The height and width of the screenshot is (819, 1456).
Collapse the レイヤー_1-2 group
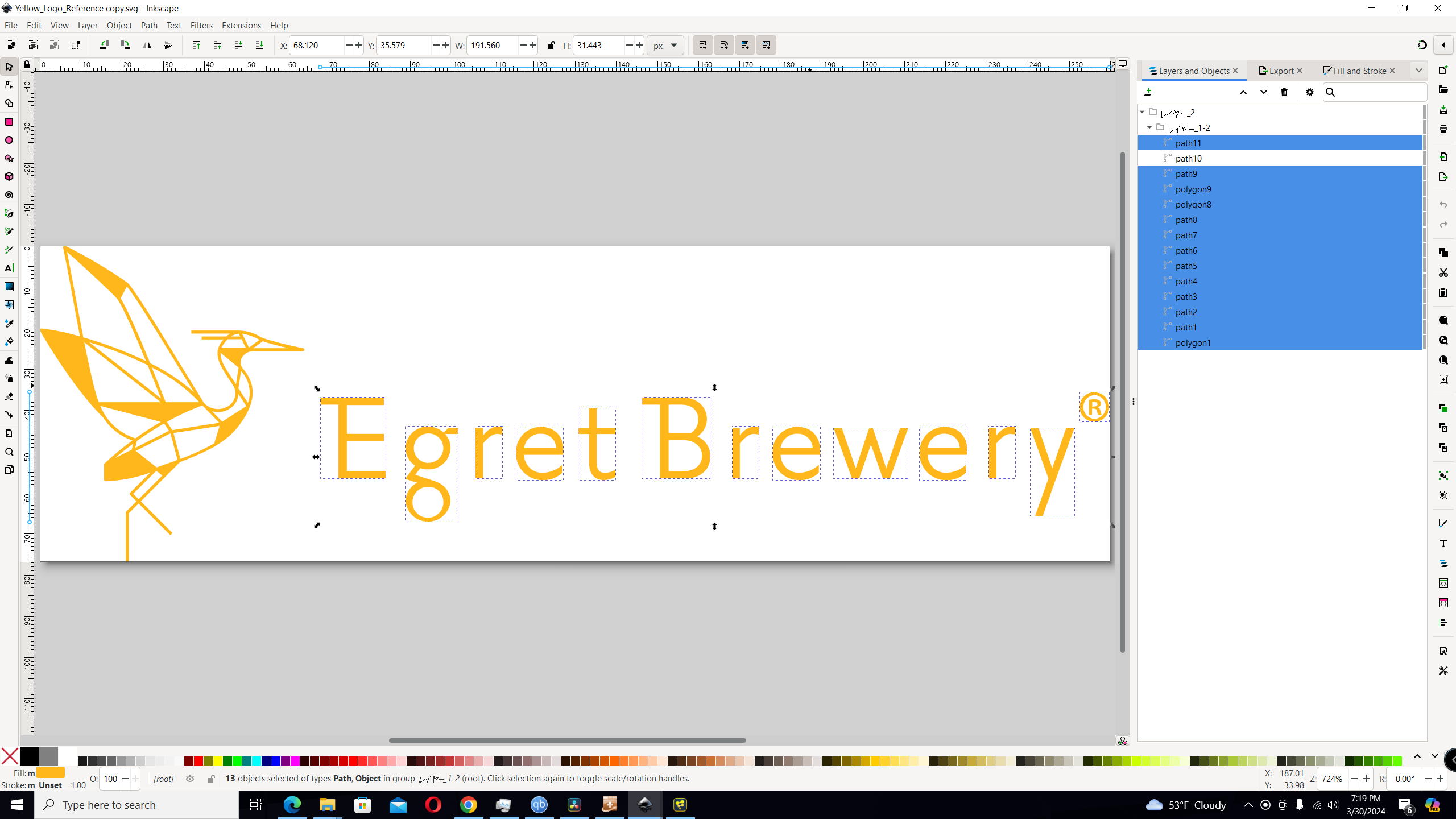1149,127
